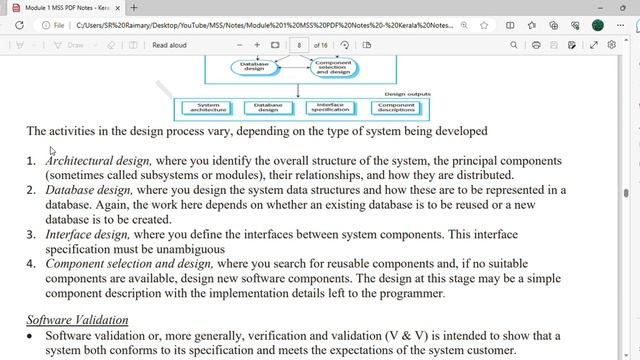Open a new browser tab

[x=134, y=8]
